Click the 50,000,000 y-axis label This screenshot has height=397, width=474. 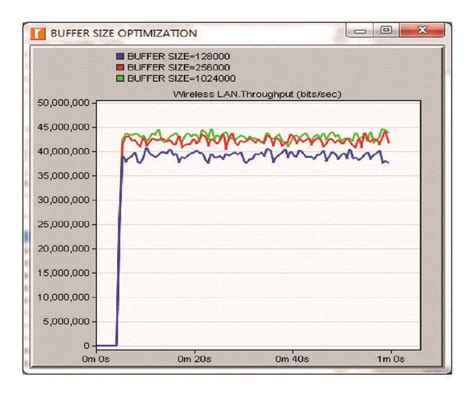[63, 103]
